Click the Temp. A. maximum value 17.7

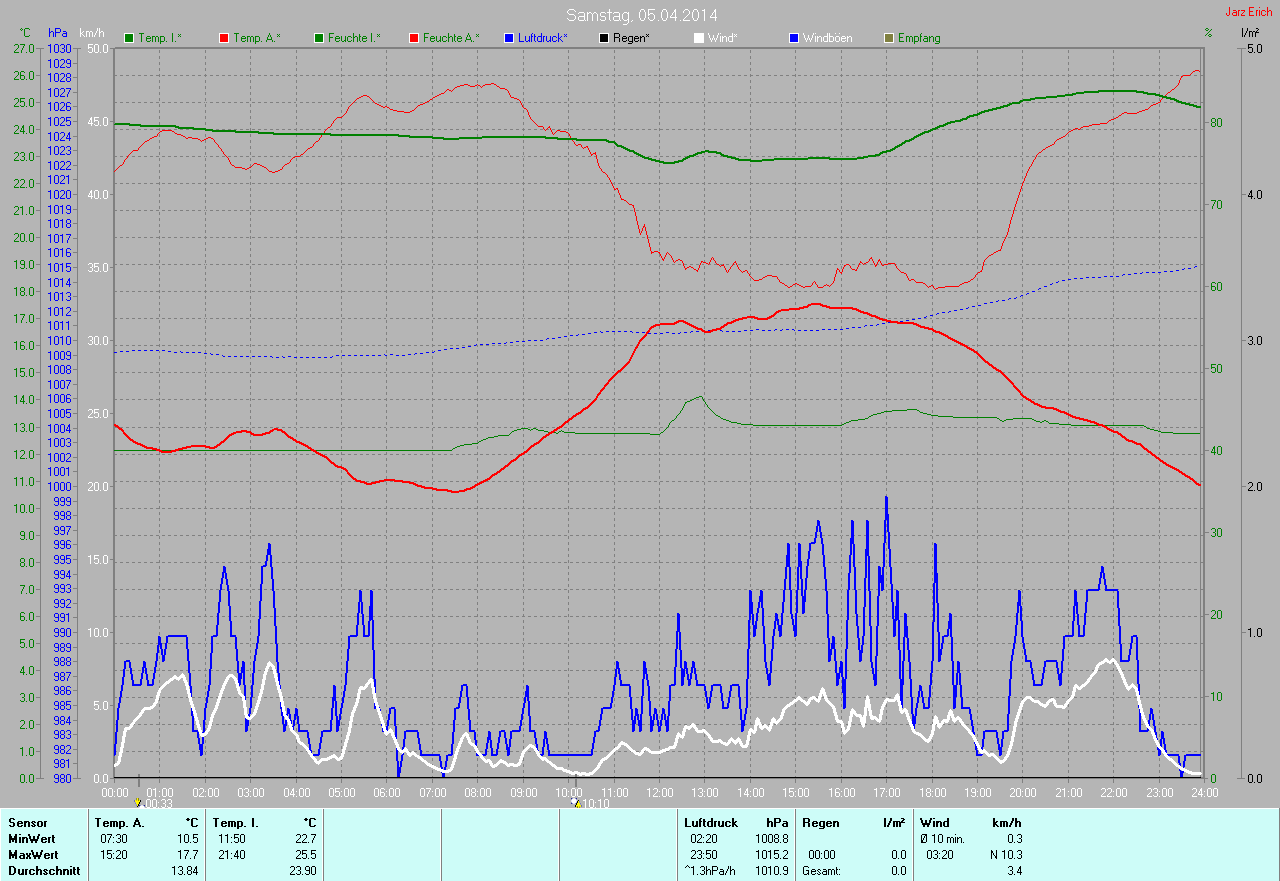click(x=188, y=855)
